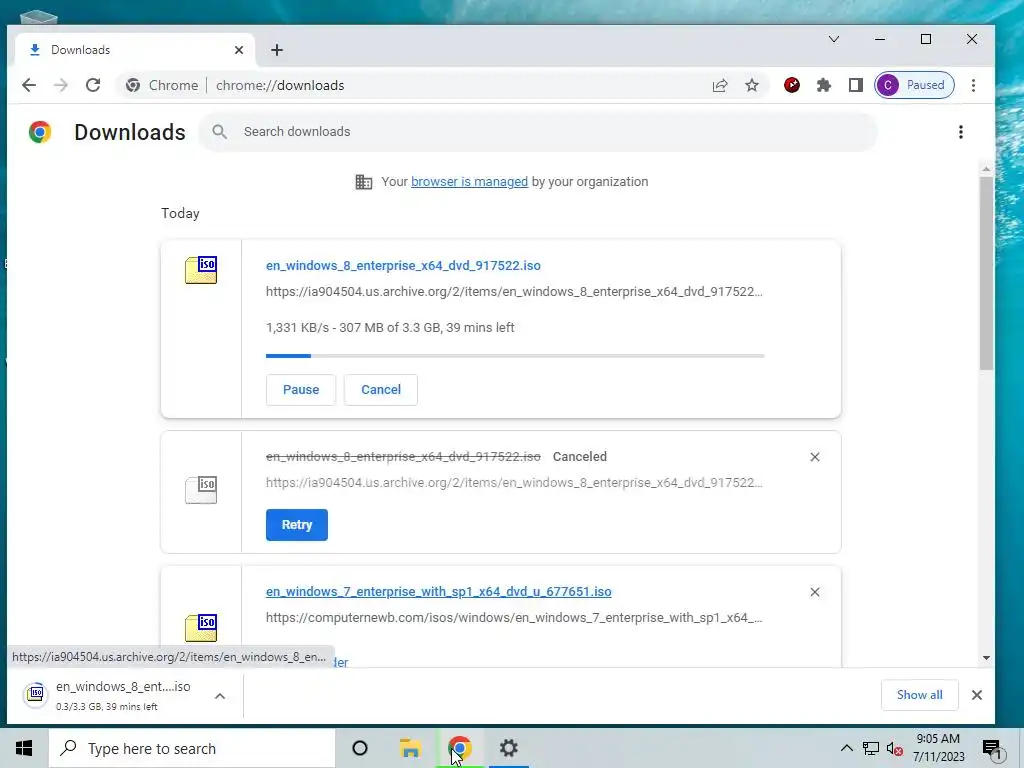The width and height of the screenshot is (1024, 768).
Task: Remove the Windows 7 ISO entry
Action: [814, 592]
